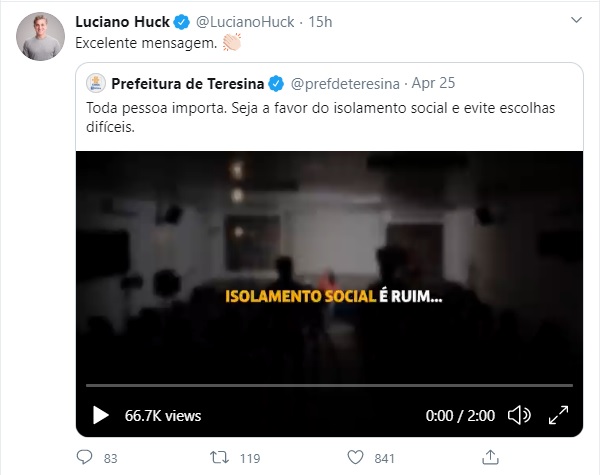Click the 15h timestamp of the tweet

[x=320, y=22]
